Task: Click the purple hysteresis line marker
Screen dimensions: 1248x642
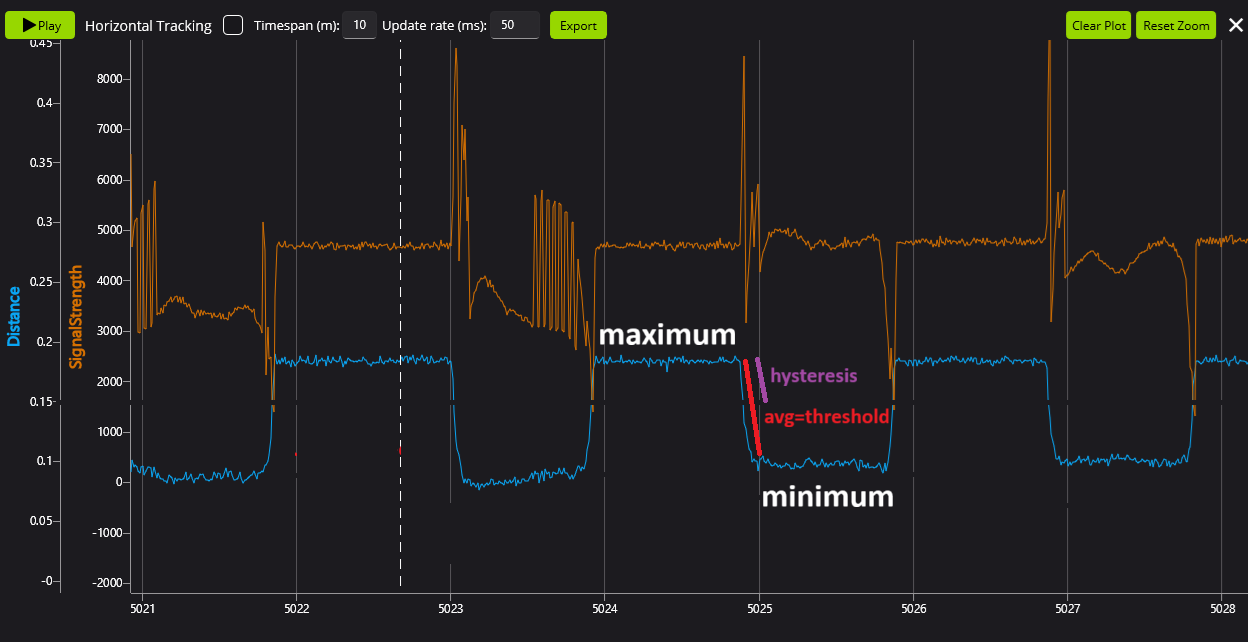Action: pos(761,380)
